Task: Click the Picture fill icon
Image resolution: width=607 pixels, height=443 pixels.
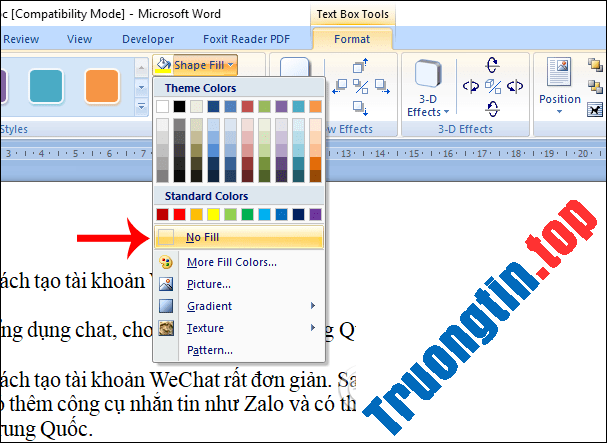Action: (166, 284)
